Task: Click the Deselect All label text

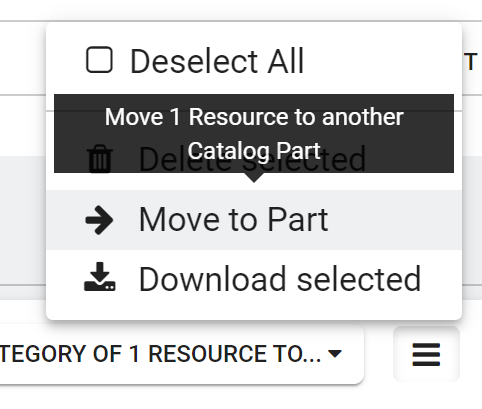Action: coord(217,61)
